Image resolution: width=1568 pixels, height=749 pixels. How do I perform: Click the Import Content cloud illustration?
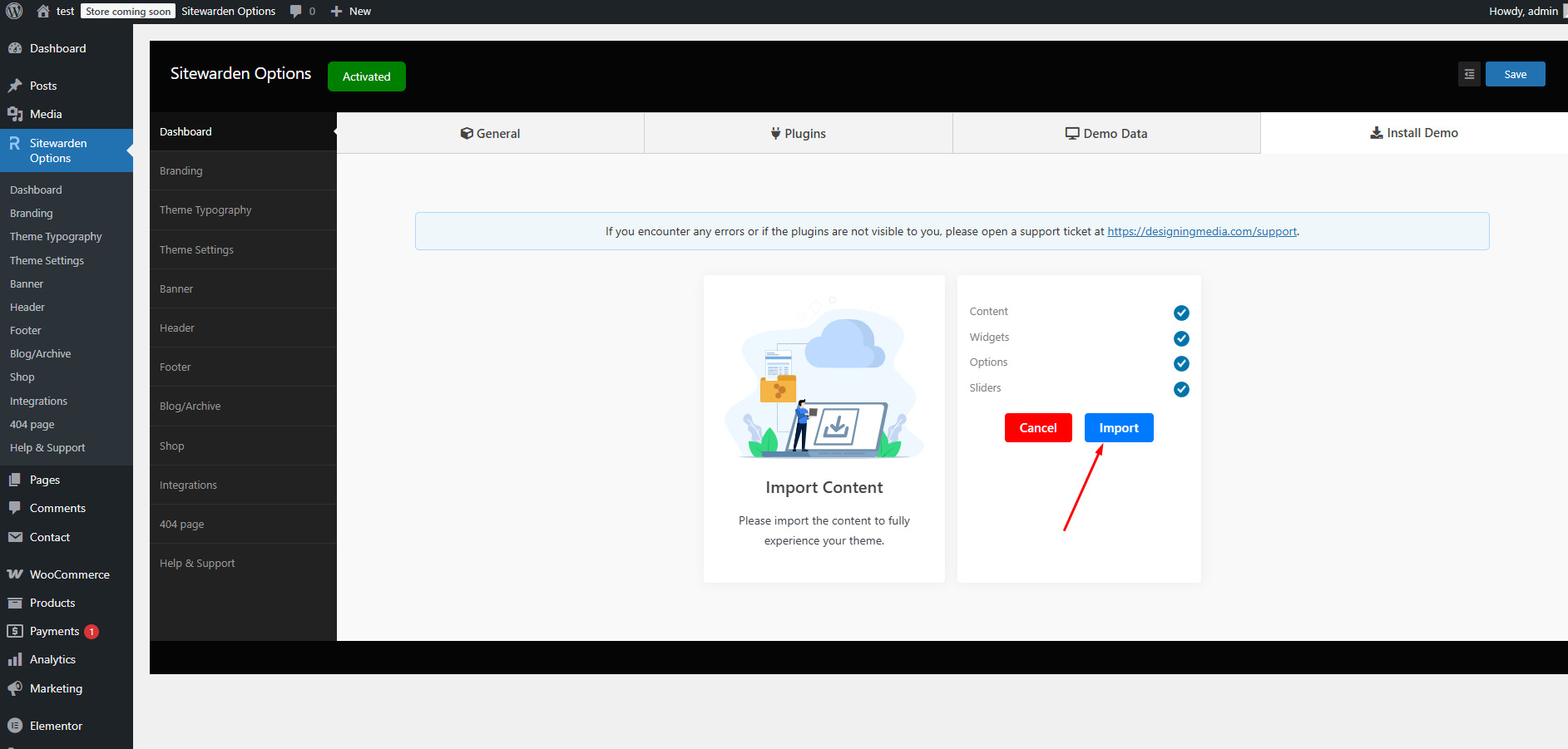click(824, 377)
